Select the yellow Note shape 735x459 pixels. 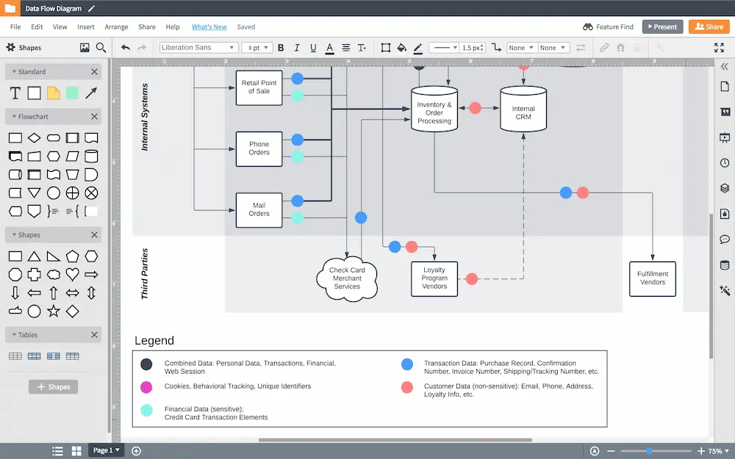53,93
